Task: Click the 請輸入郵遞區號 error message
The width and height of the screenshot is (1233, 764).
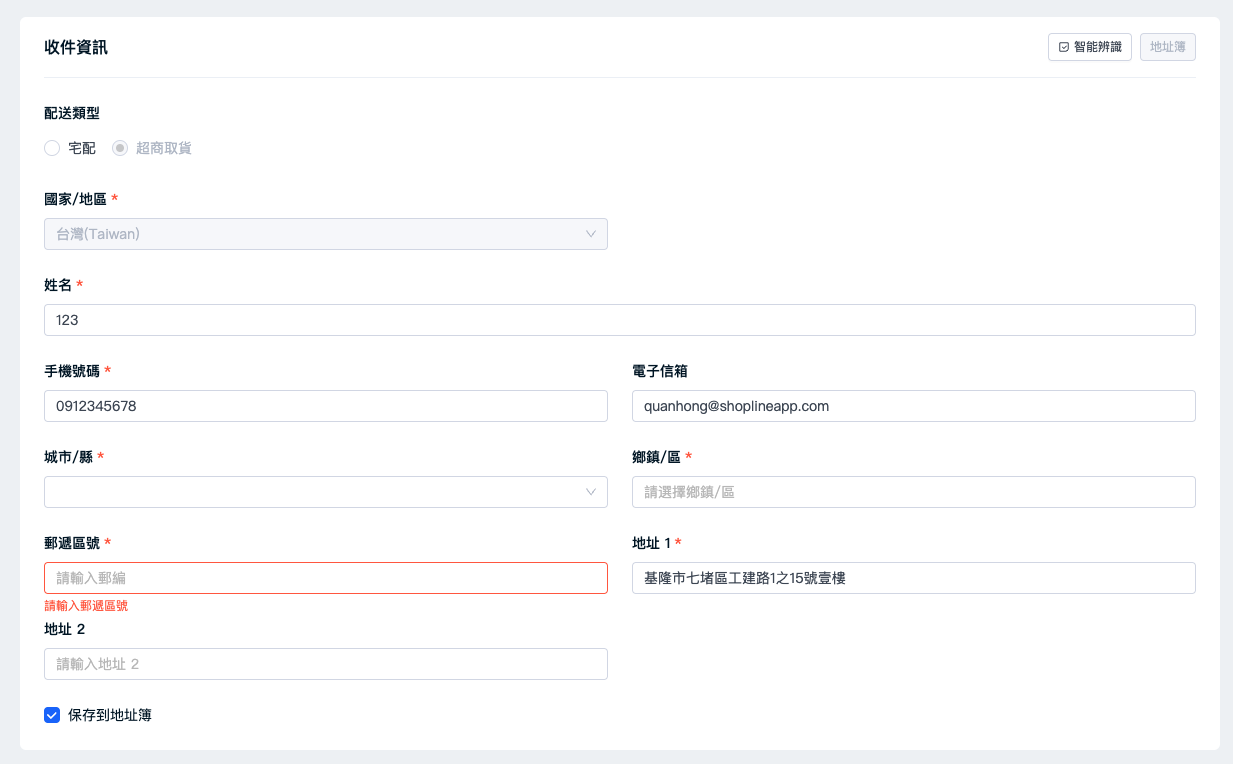Action: coord(86,606)
